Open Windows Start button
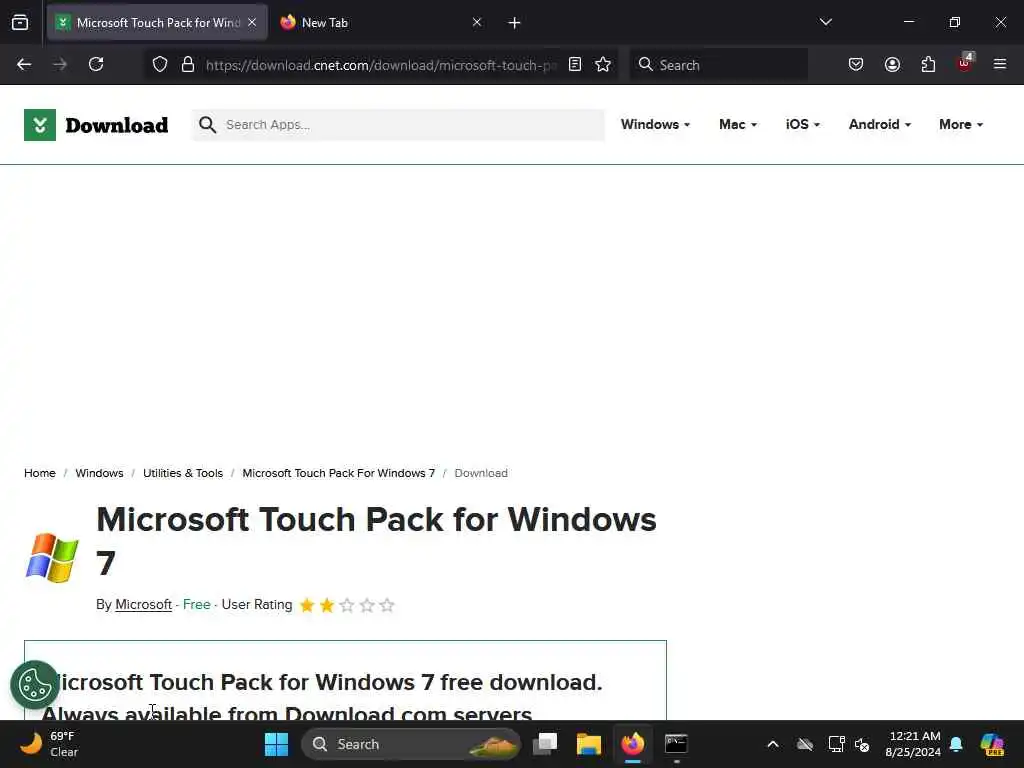Image resolution: width=1024 pixels, height=768 pixels. click(x=276, y=744)
